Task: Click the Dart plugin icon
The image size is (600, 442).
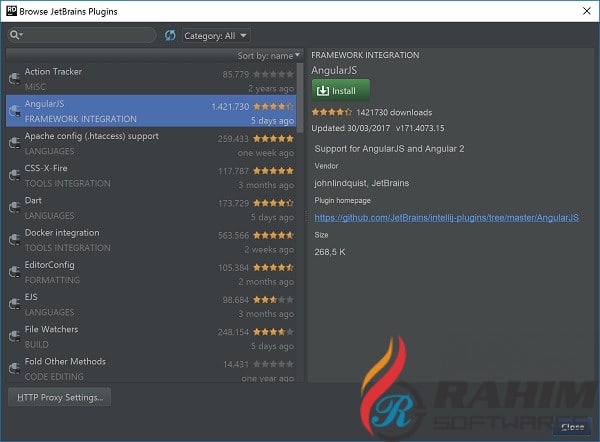Action: [15, 207]
